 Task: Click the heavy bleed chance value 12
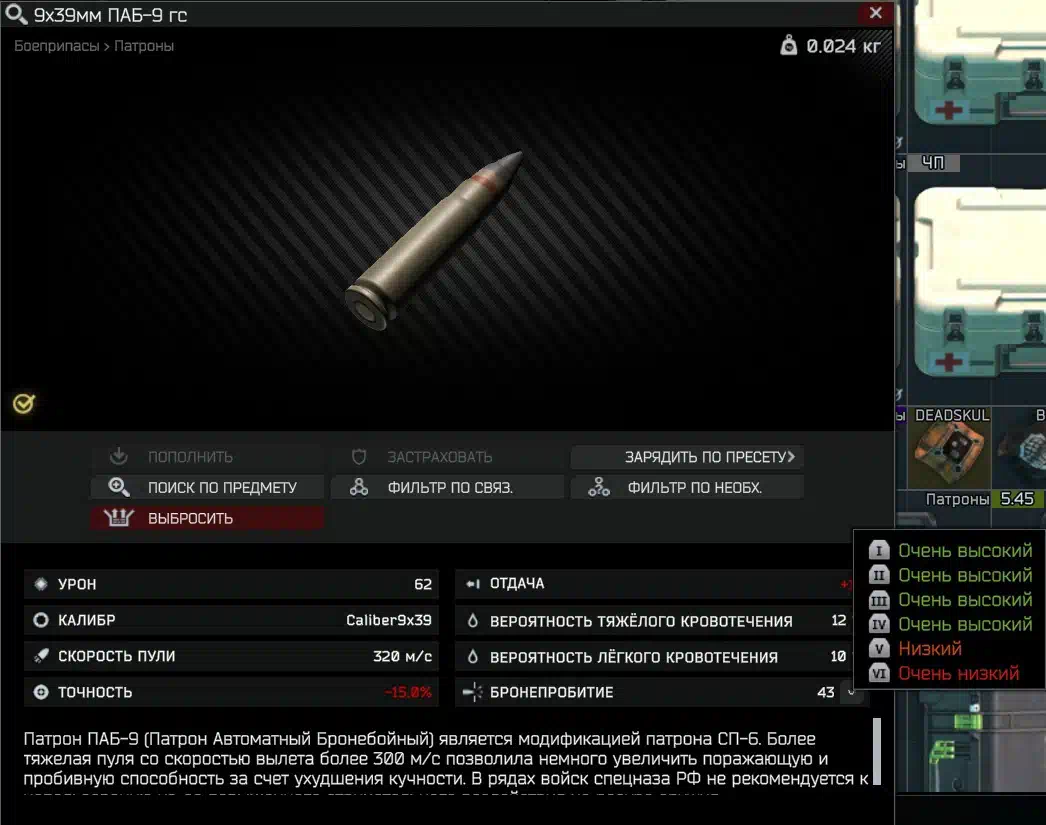click(839, 620)
